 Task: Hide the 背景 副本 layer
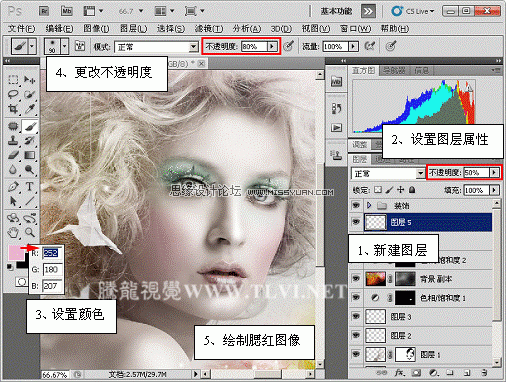point(356,278)
